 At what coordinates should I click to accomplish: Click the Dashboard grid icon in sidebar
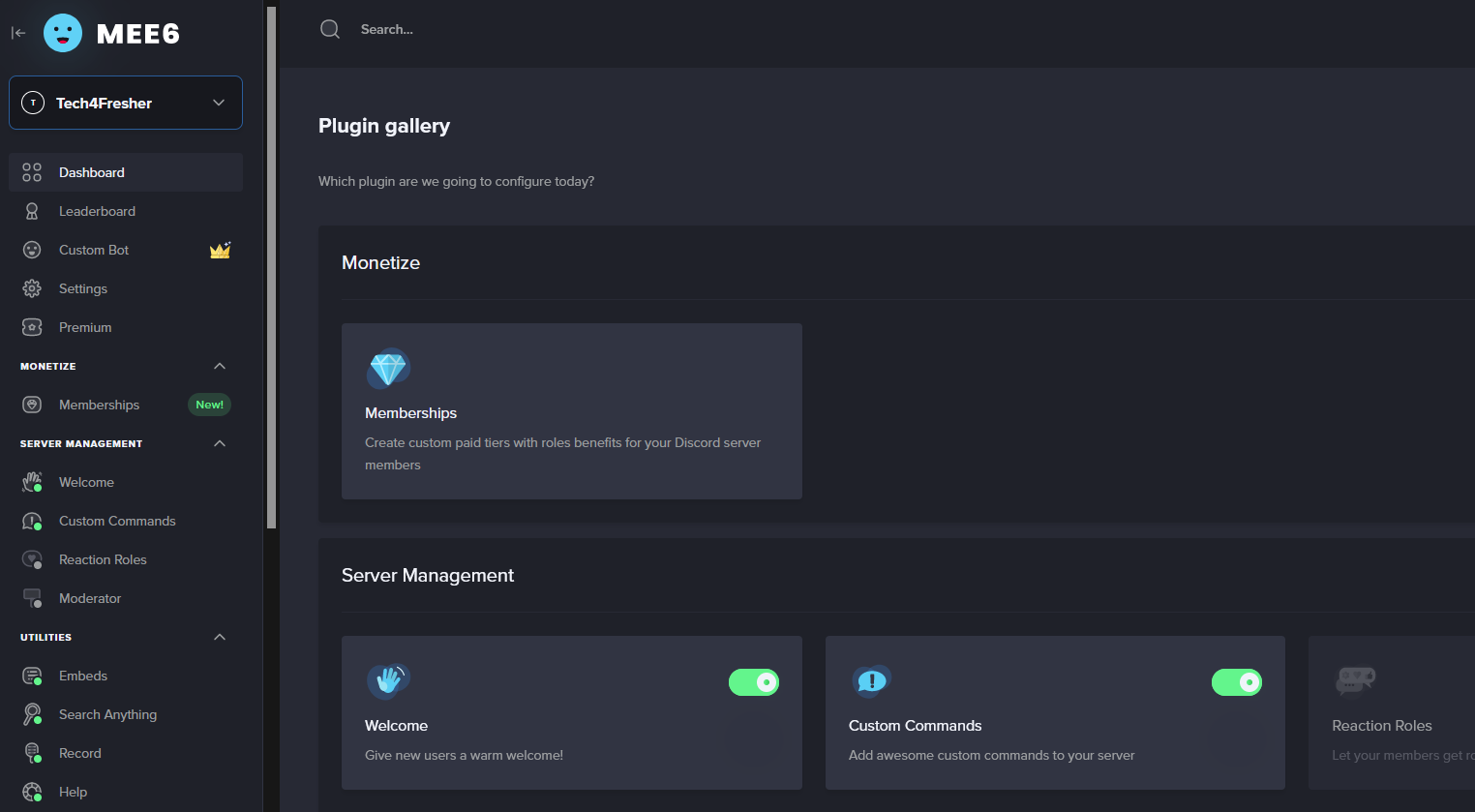point(32,172)
